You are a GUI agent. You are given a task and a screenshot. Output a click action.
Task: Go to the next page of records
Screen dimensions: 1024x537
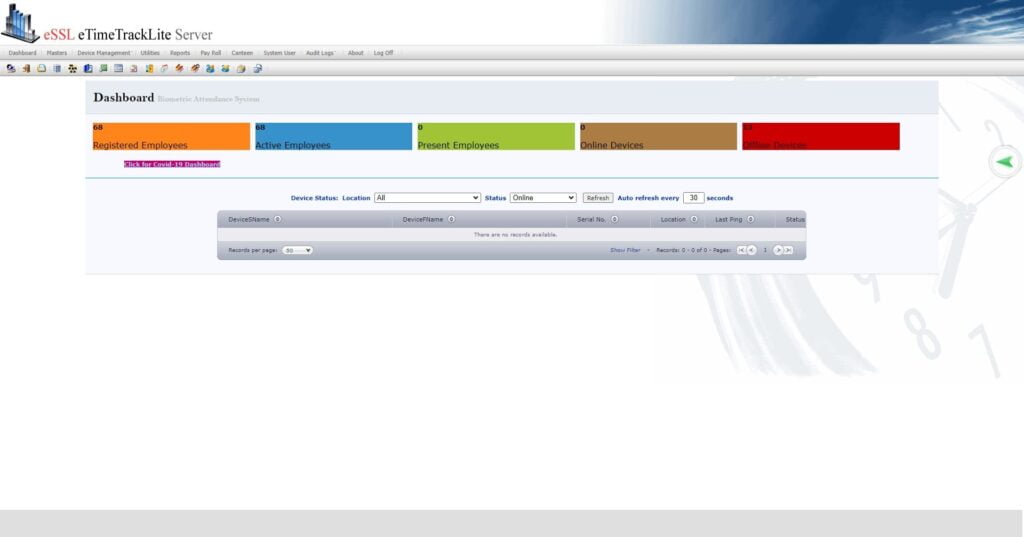[x=778, y=250]
